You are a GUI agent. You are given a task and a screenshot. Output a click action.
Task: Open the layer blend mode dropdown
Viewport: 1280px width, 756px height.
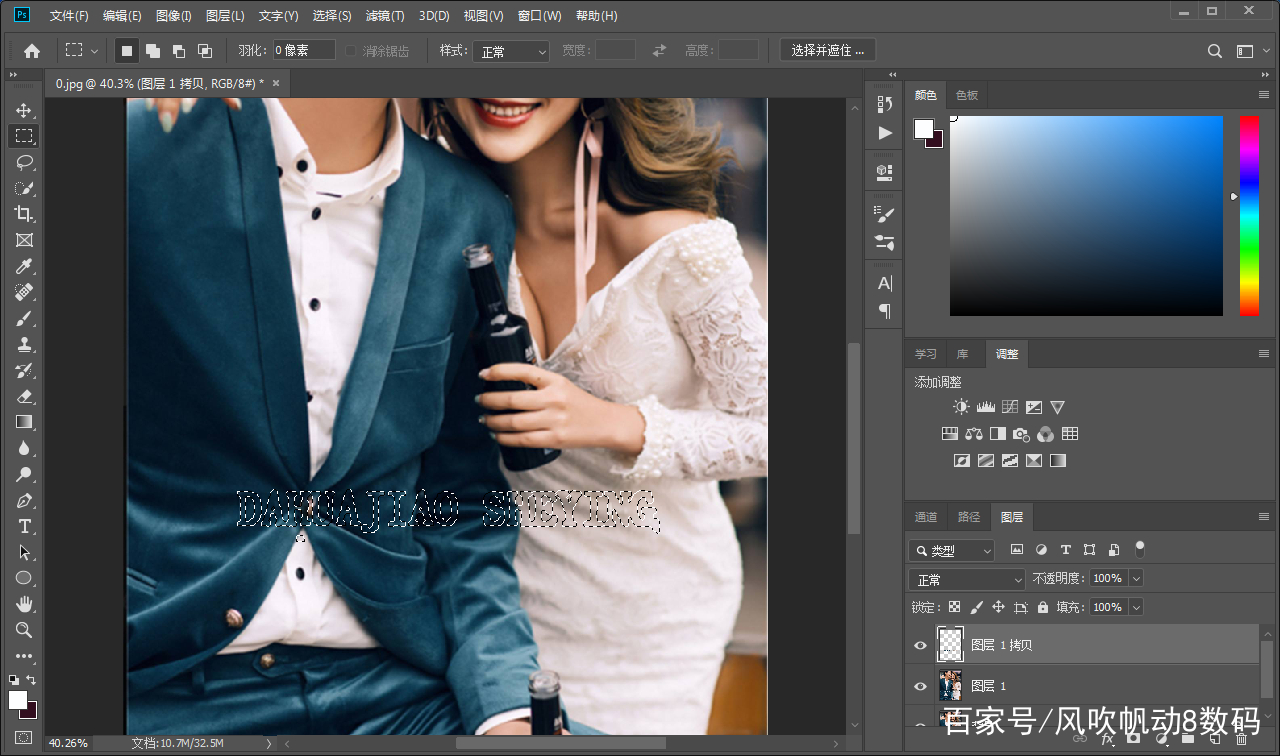click(967, 579)
